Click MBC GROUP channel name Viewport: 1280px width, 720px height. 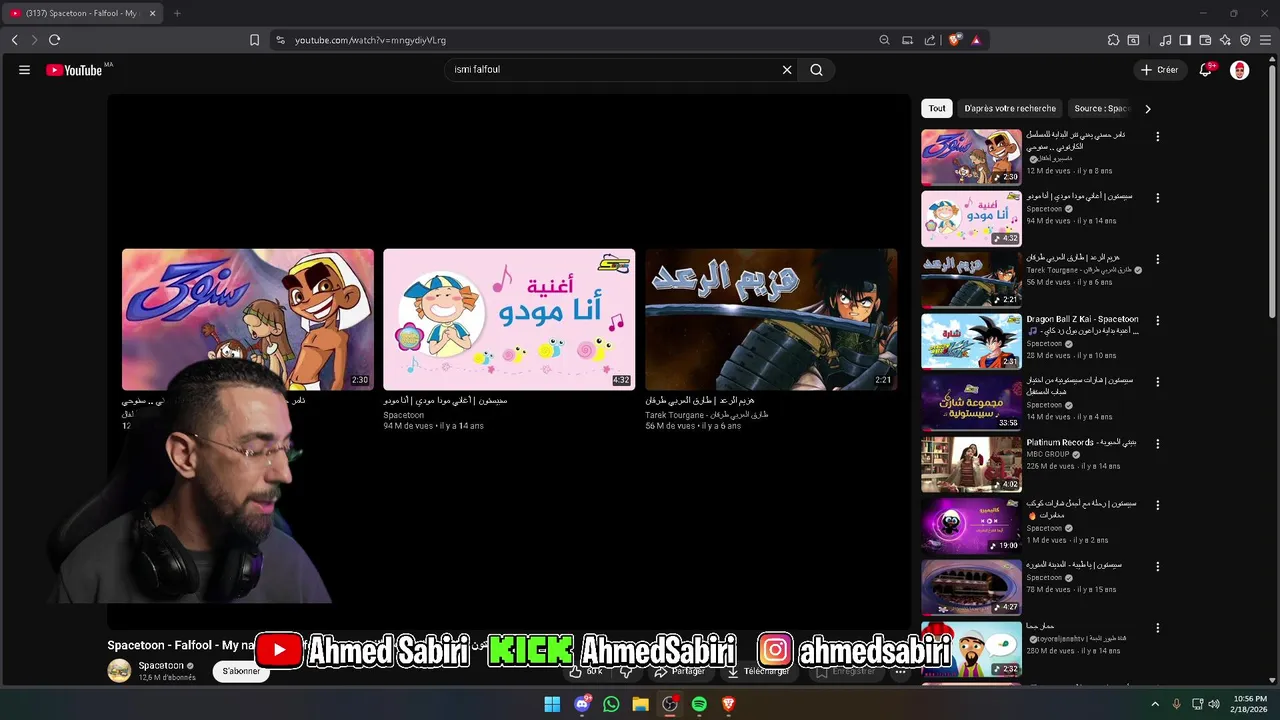coord(1050,454)
